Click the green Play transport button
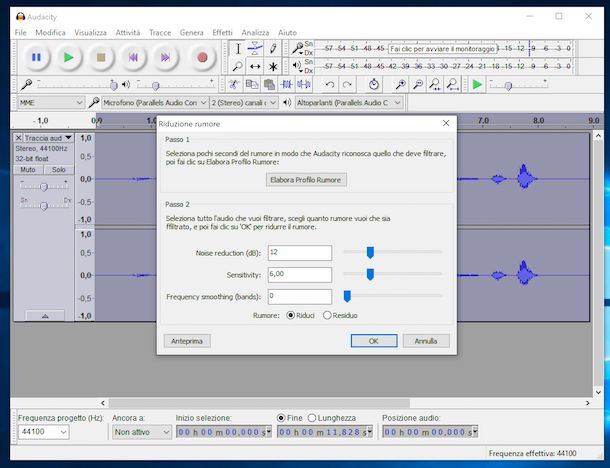Viewport: 610px width, 468px height. (x=69, y=57)
